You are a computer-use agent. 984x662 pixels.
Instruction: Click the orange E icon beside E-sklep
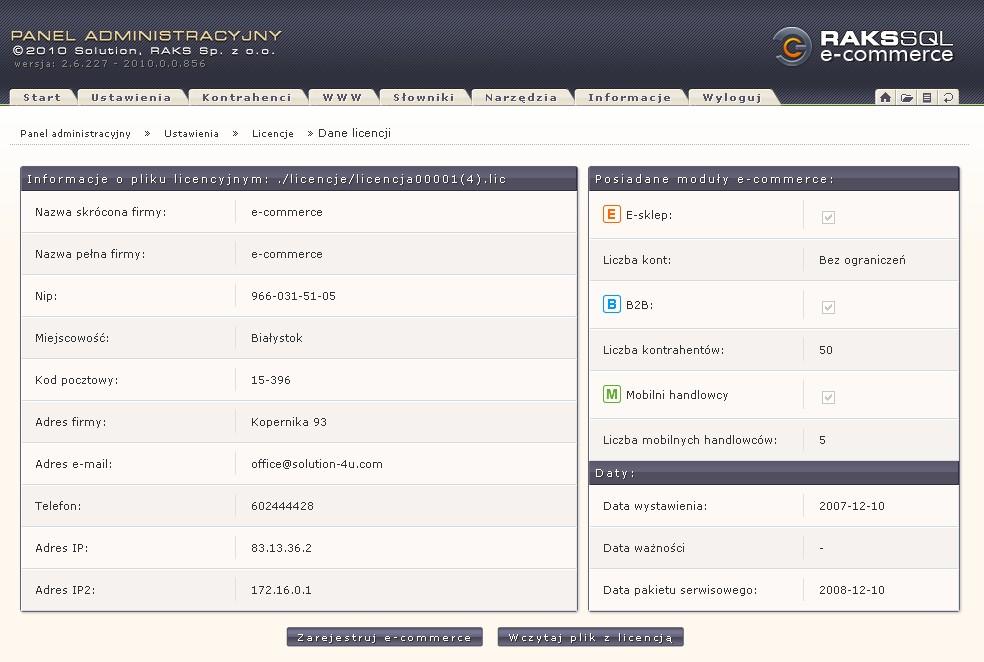pos(611,214)
